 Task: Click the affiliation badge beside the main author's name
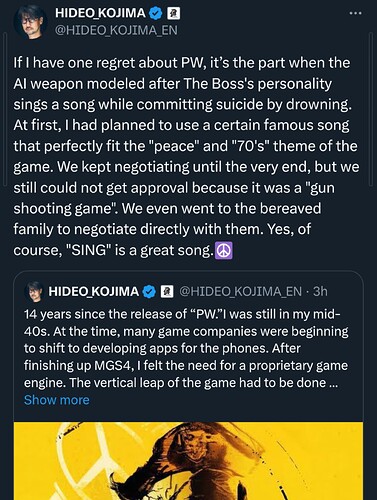[x=173, y=13]
